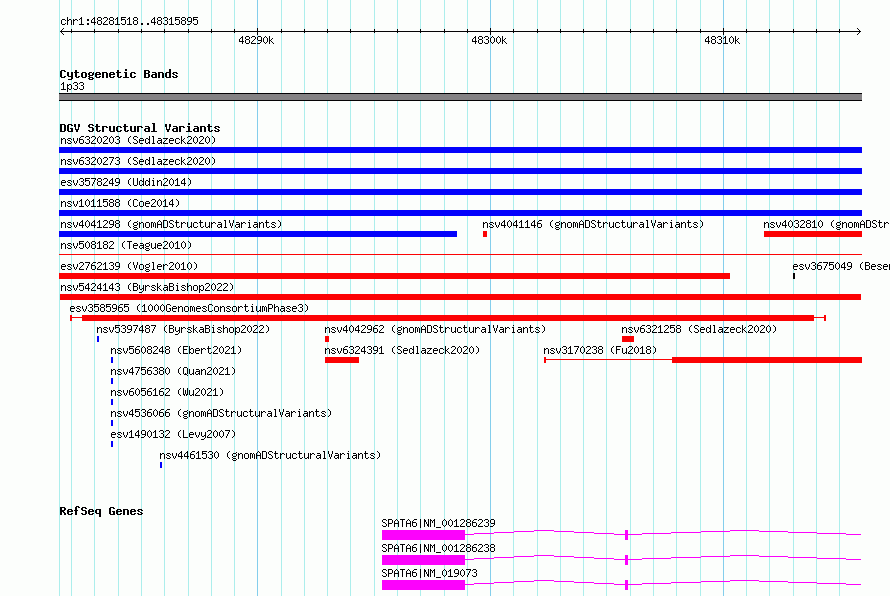Open esv3578249 (Uddin2014) variant label
Viewport: 890px width, 596px height.
click(126, 182)
